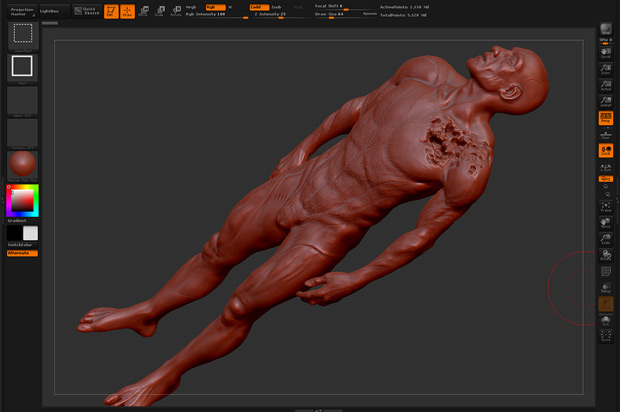The width and height of the screenshot is (620, 412).
Task: Click the left tray divider handle
Action: tap(3, 200)
